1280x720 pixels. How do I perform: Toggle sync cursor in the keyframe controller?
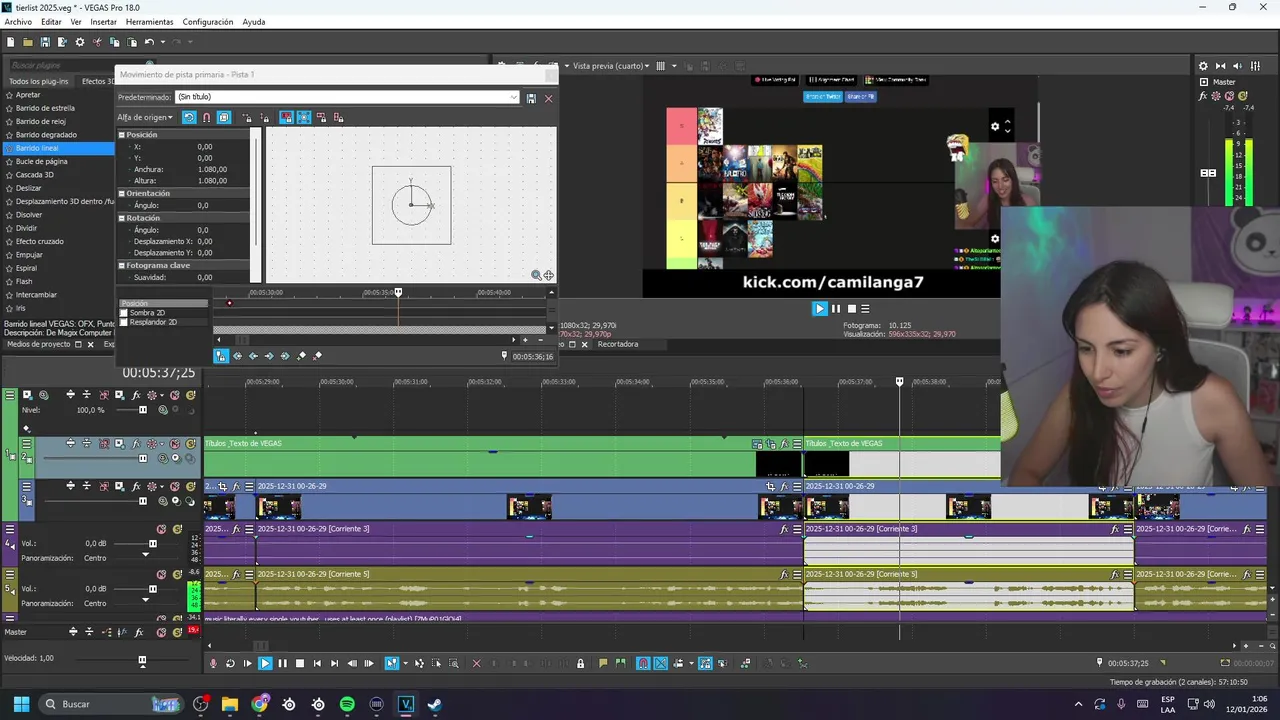(221, 356)
